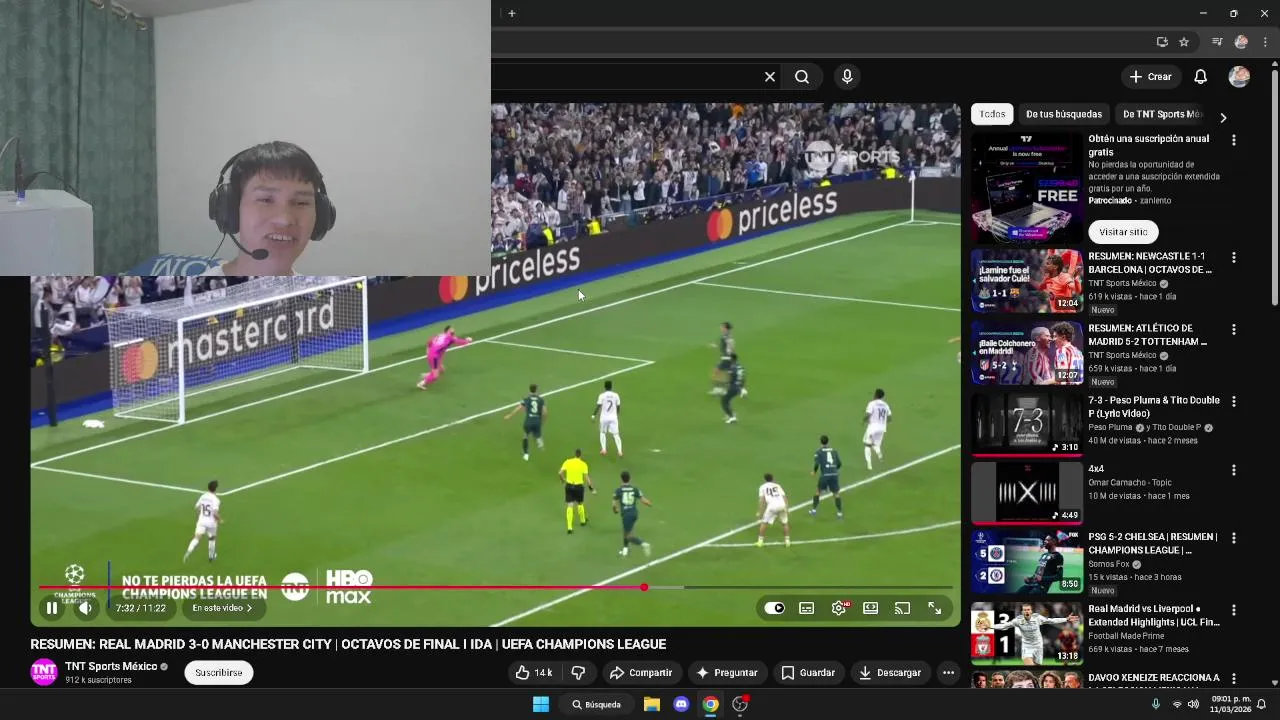Viewport: 1280px width, 720px height.
Task: Switch to theater mode view
Action: (x=871, y=608)
